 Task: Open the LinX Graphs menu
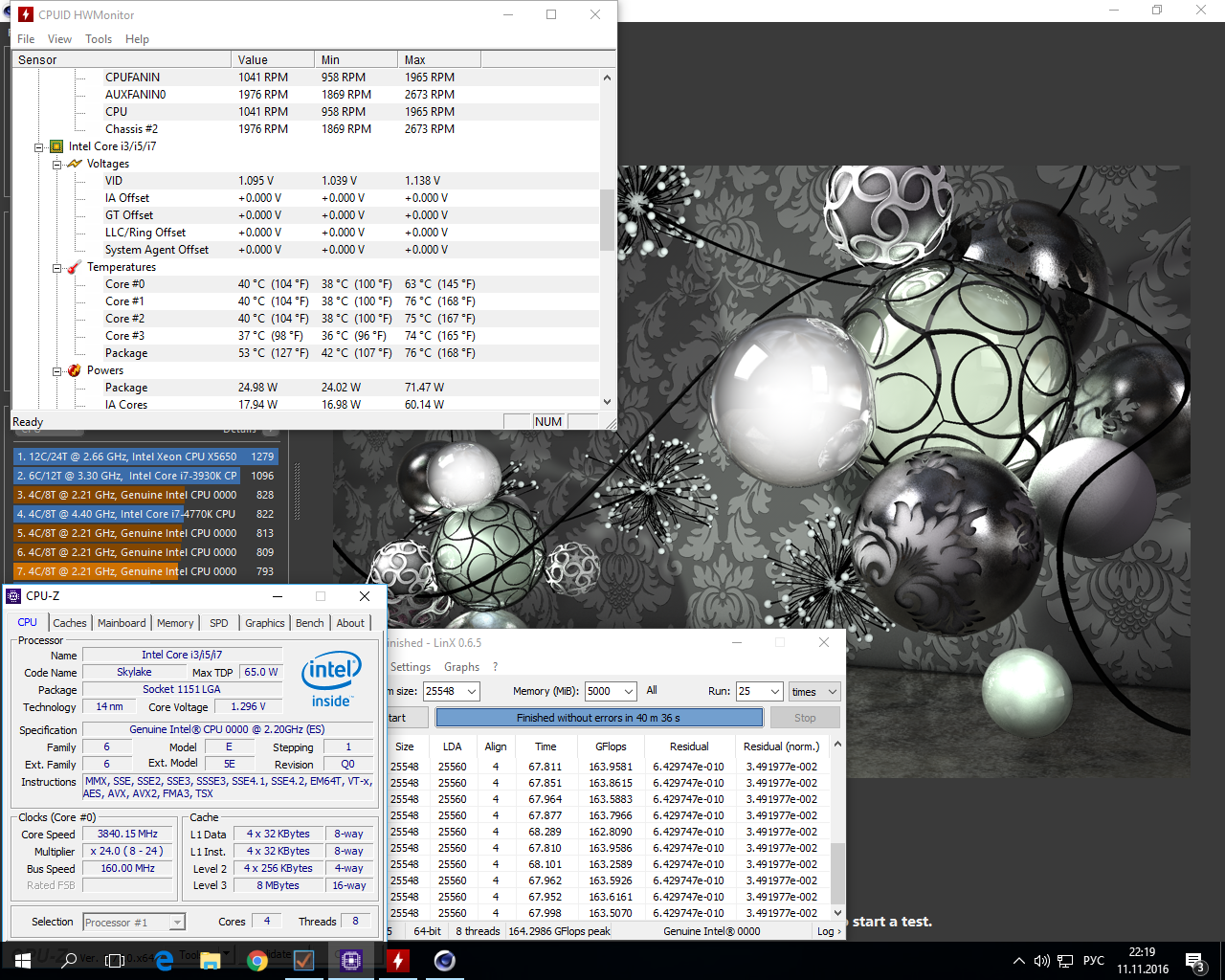point(461,667)
